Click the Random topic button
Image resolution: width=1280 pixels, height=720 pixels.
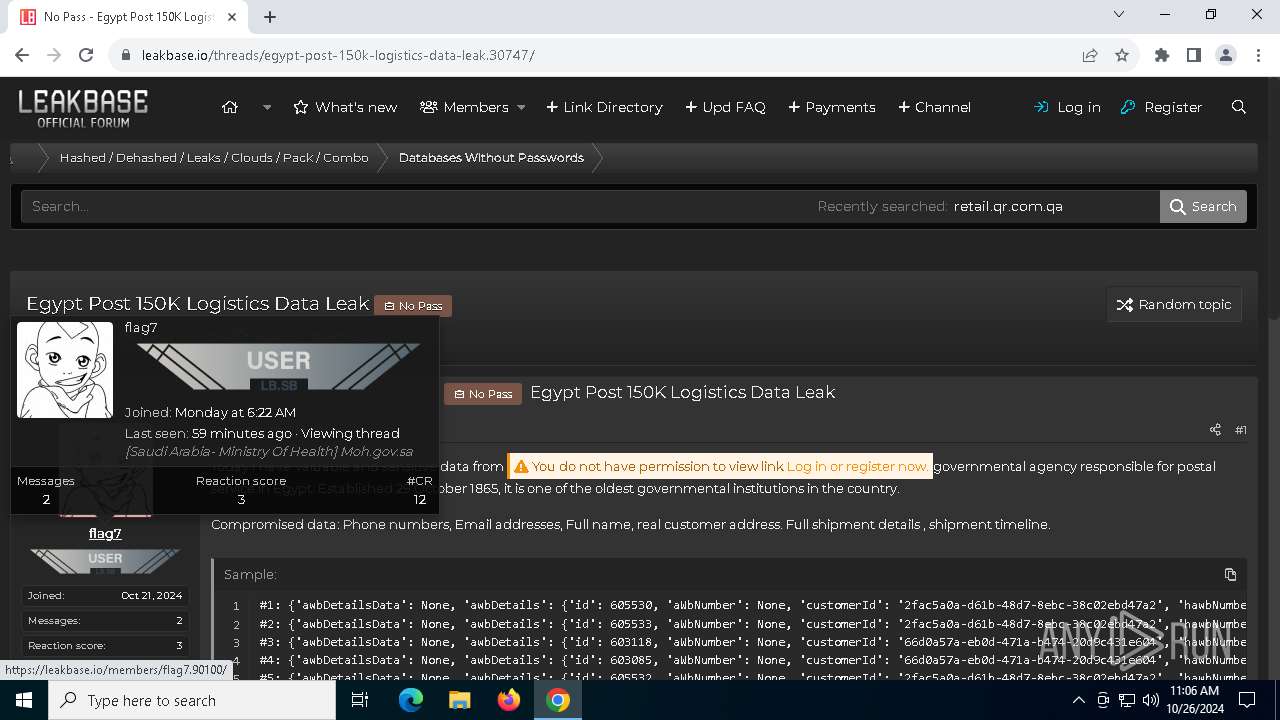pyautogui.click(x=1174, y=304)
